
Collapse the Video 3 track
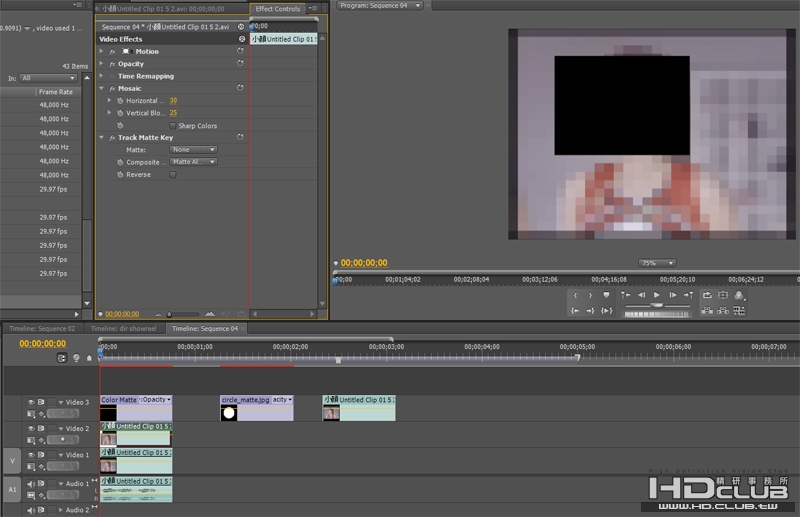[61, 402]
